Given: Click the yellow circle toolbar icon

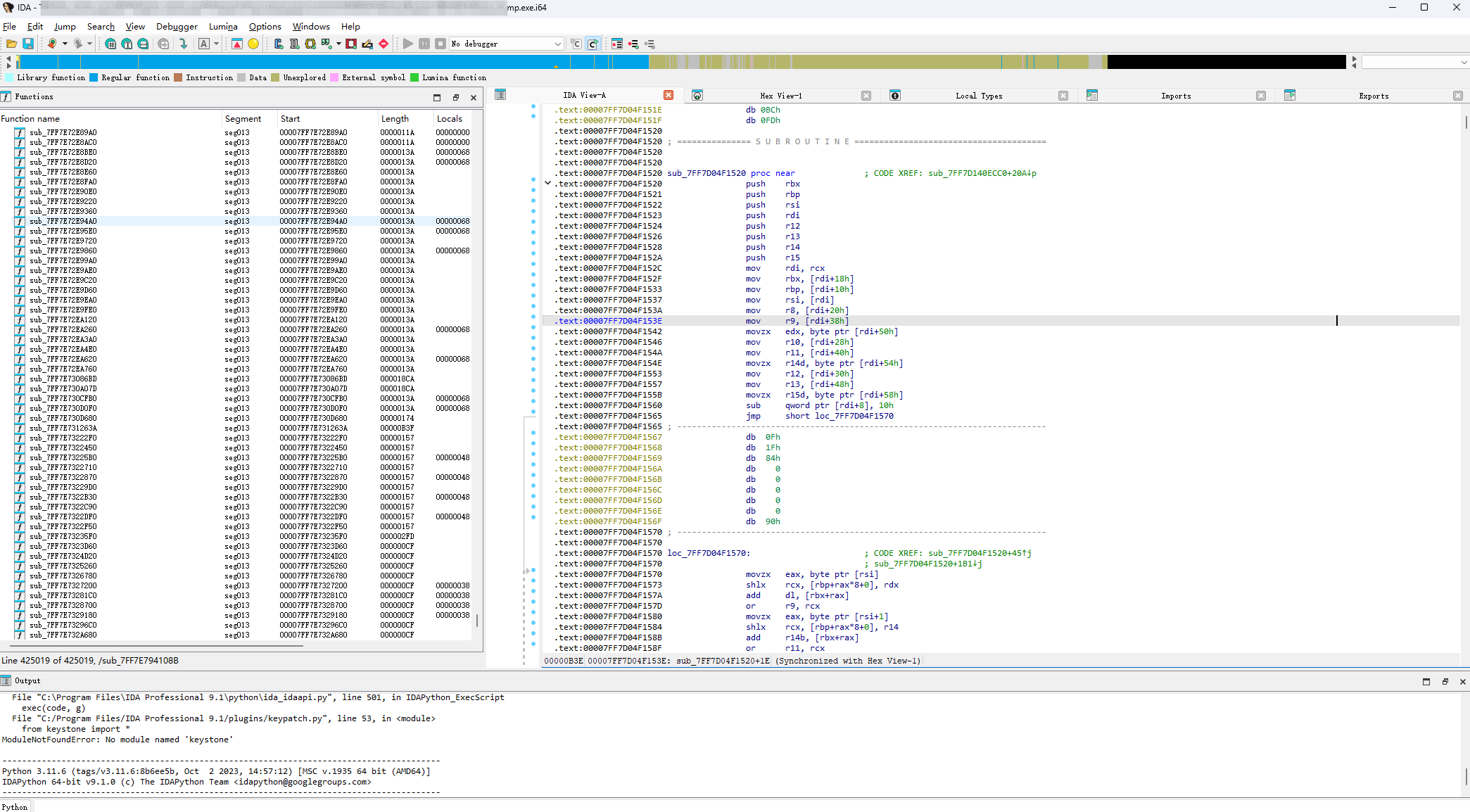Looking at the screenshot, I should (253, 44).
